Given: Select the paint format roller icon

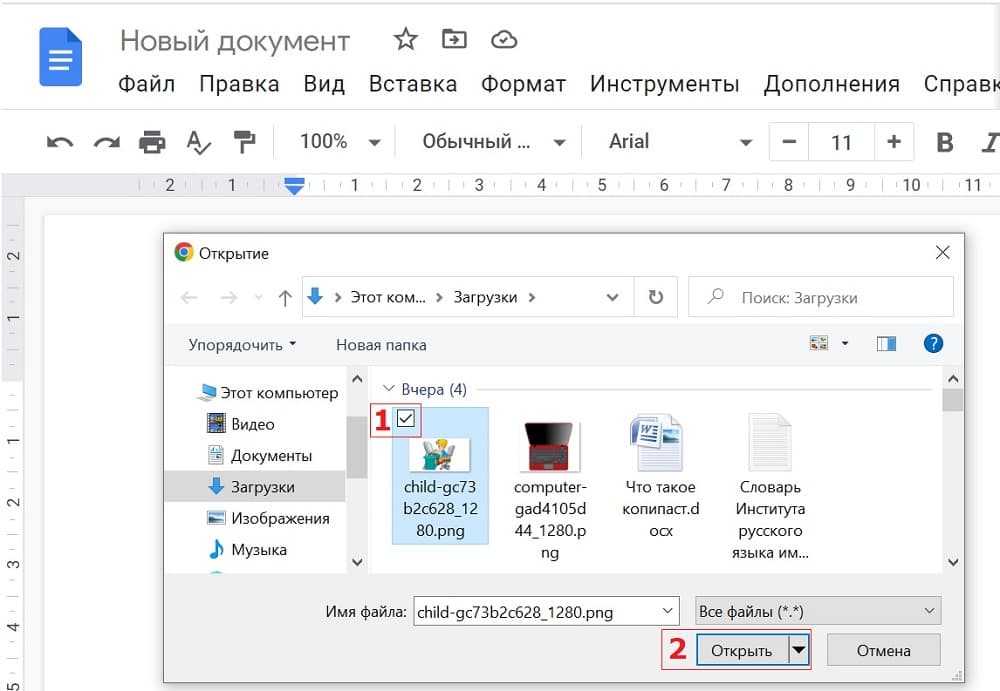Looking at the screenshot, I should (244, 142).
